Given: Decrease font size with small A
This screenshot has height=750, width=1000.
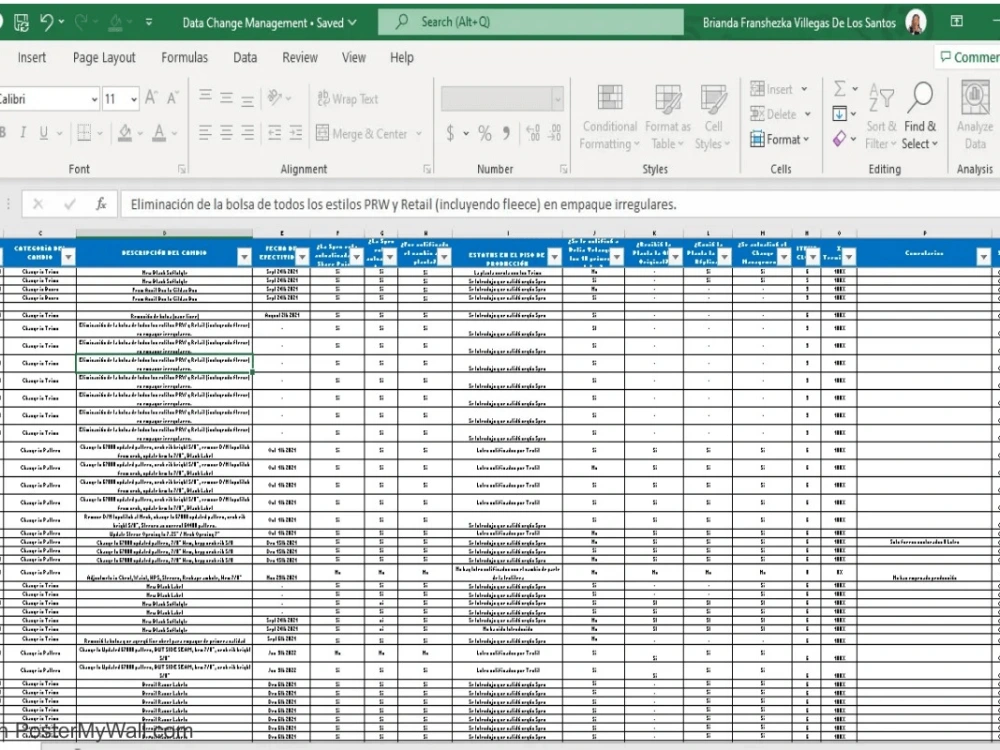Looking at the screenshot, I should [x=172, y=98].
